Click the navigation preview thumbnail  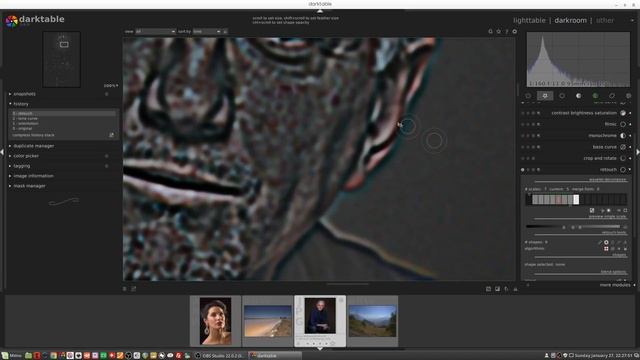pos(62,60)
